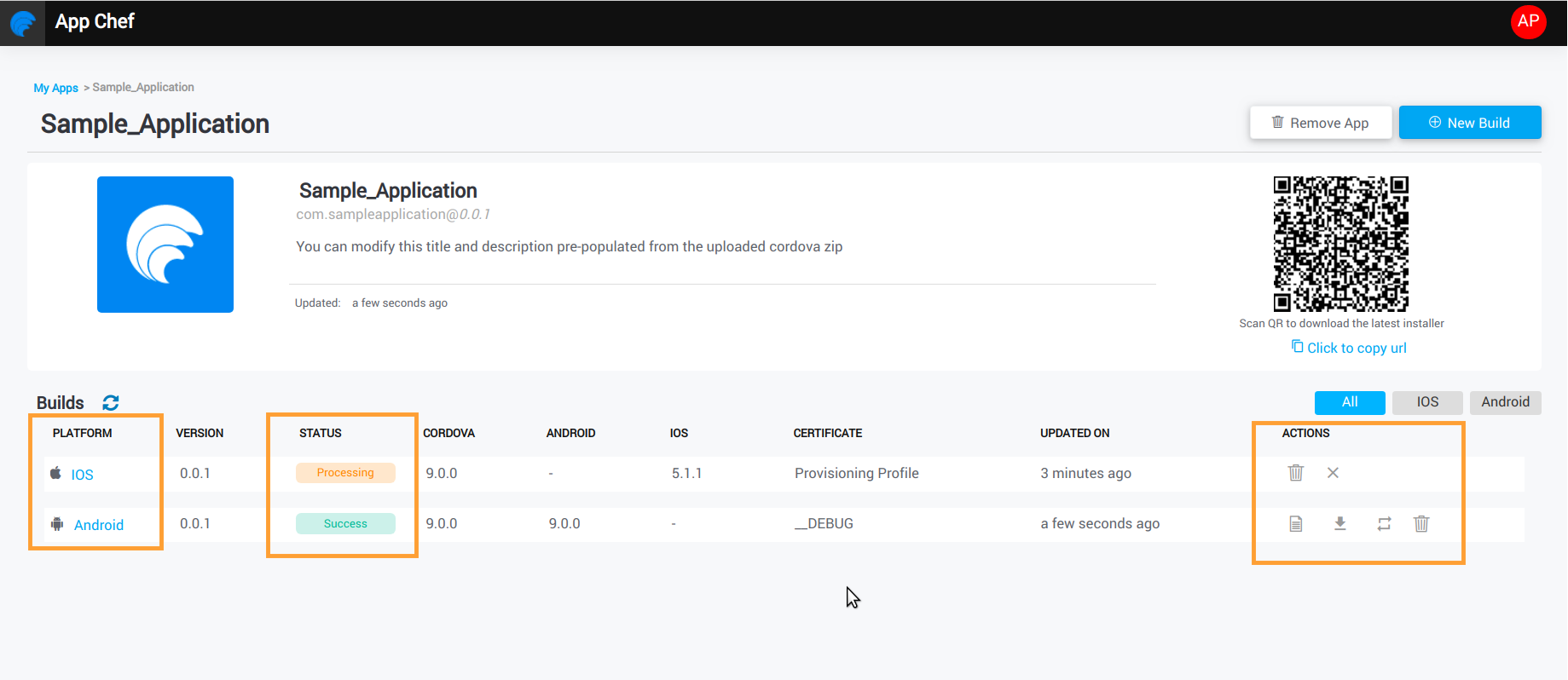
Task: Download the Android build installer
Action: (x=1339, y=524)
